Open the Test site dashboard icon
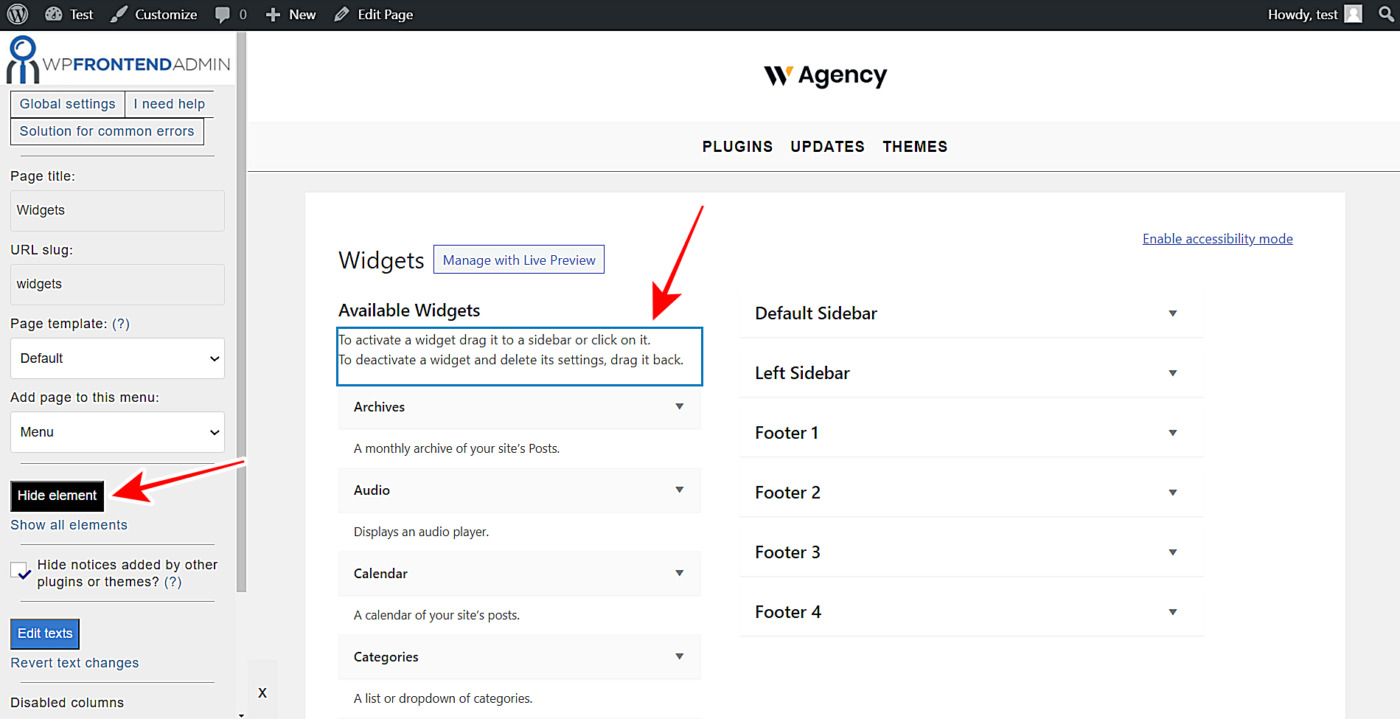 (54, 14)
